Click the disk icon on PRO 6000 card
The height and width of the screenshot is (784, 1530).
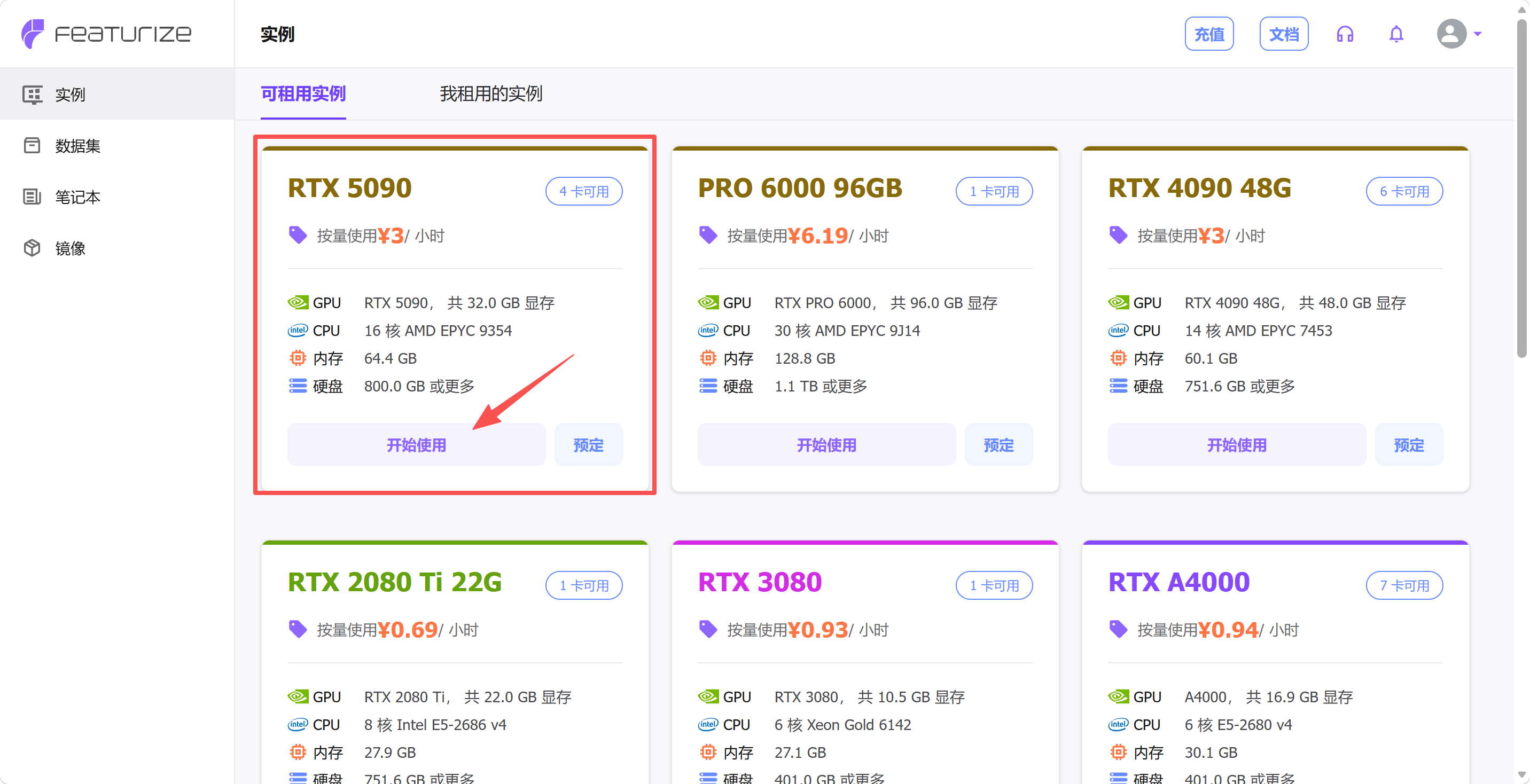coord(708,386)
